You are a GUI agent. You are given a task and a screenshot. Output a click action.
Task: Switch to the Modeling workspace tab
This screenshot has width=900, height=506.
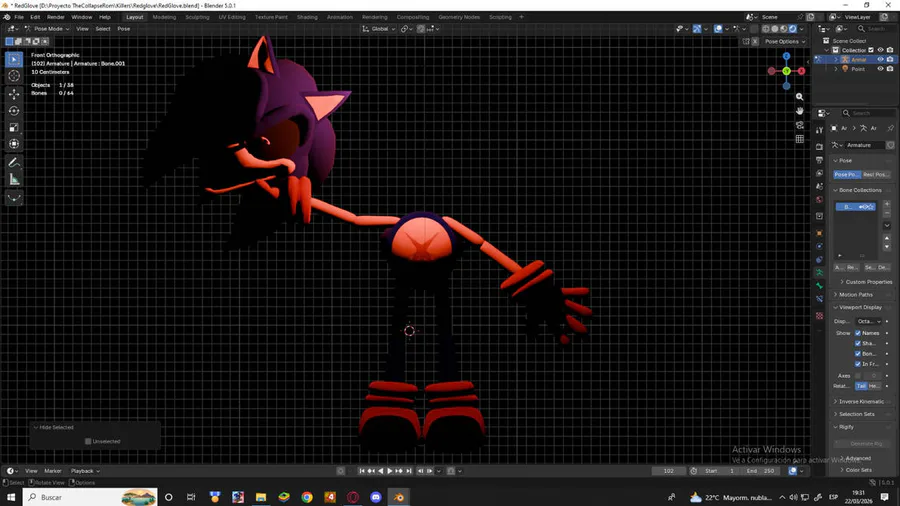164,17
